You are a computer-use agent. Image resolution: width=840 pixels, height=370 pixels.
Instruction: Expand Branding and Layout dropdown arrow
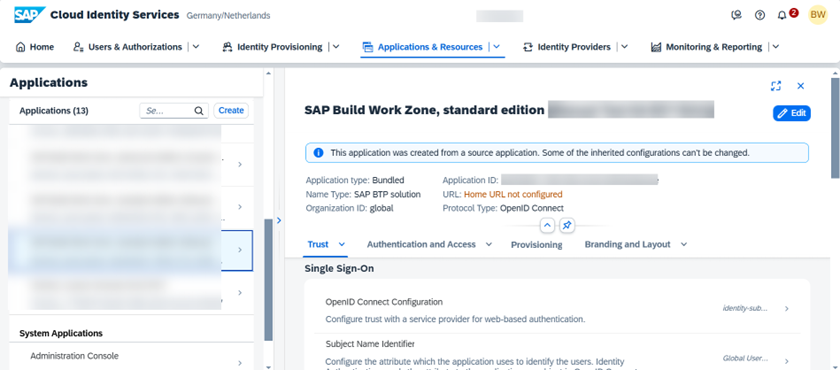[684, 244]
